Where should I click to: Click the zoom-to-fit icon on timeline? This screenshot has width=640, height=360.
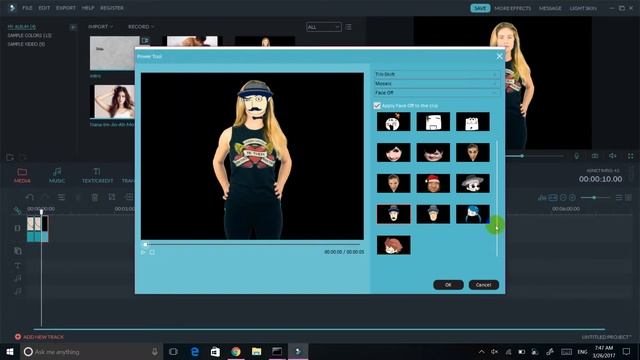point(553,198)
